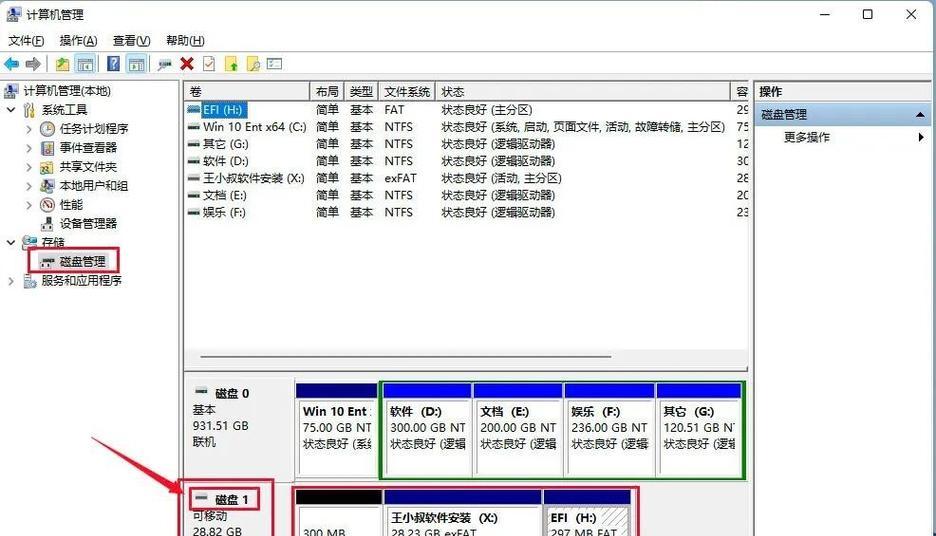936x536 pixels.
Task: Click the 存储 storage icon
Action: [x=29, y=242]
